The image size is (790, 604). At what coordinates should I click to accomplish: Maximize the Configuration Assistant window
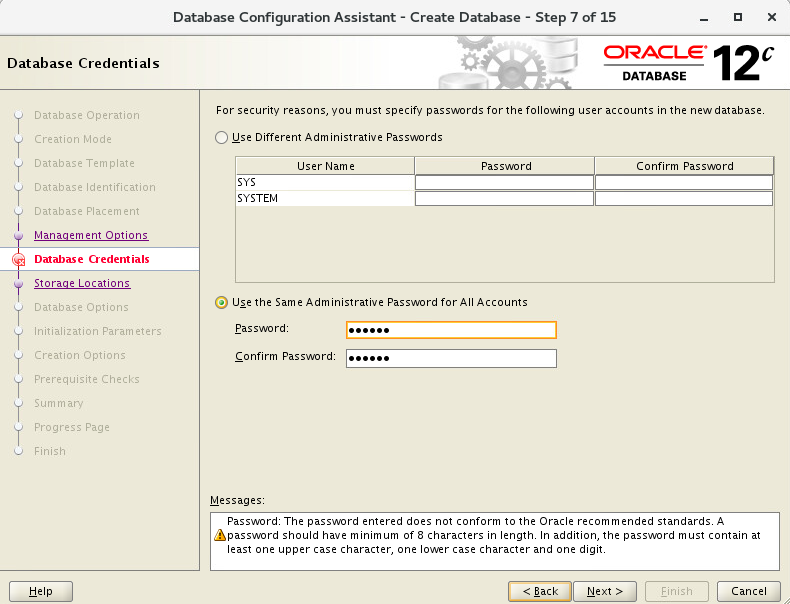tap(738, 17)
